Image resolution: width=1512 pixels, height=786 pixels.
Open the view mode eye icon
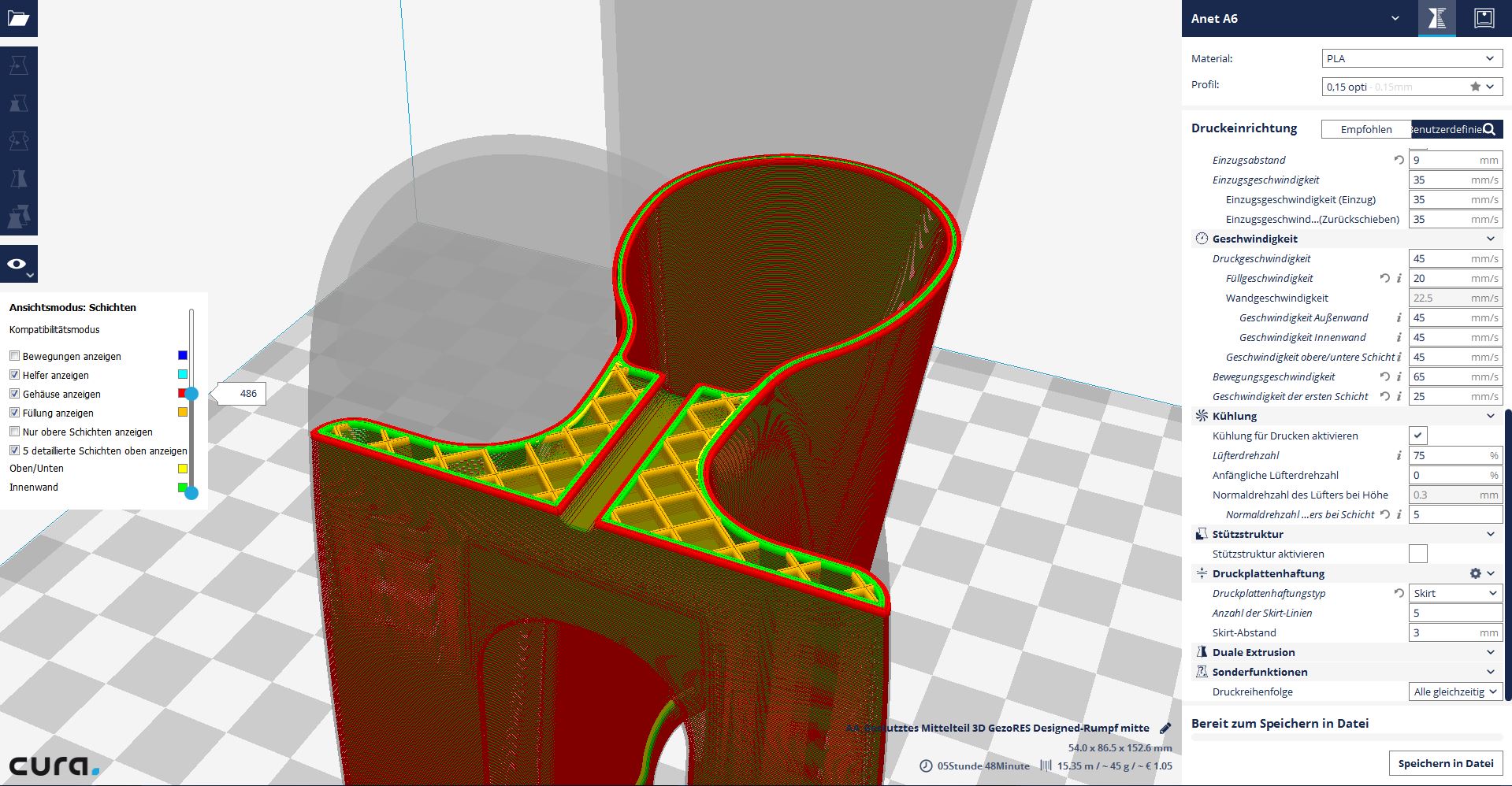coord(17,264)
